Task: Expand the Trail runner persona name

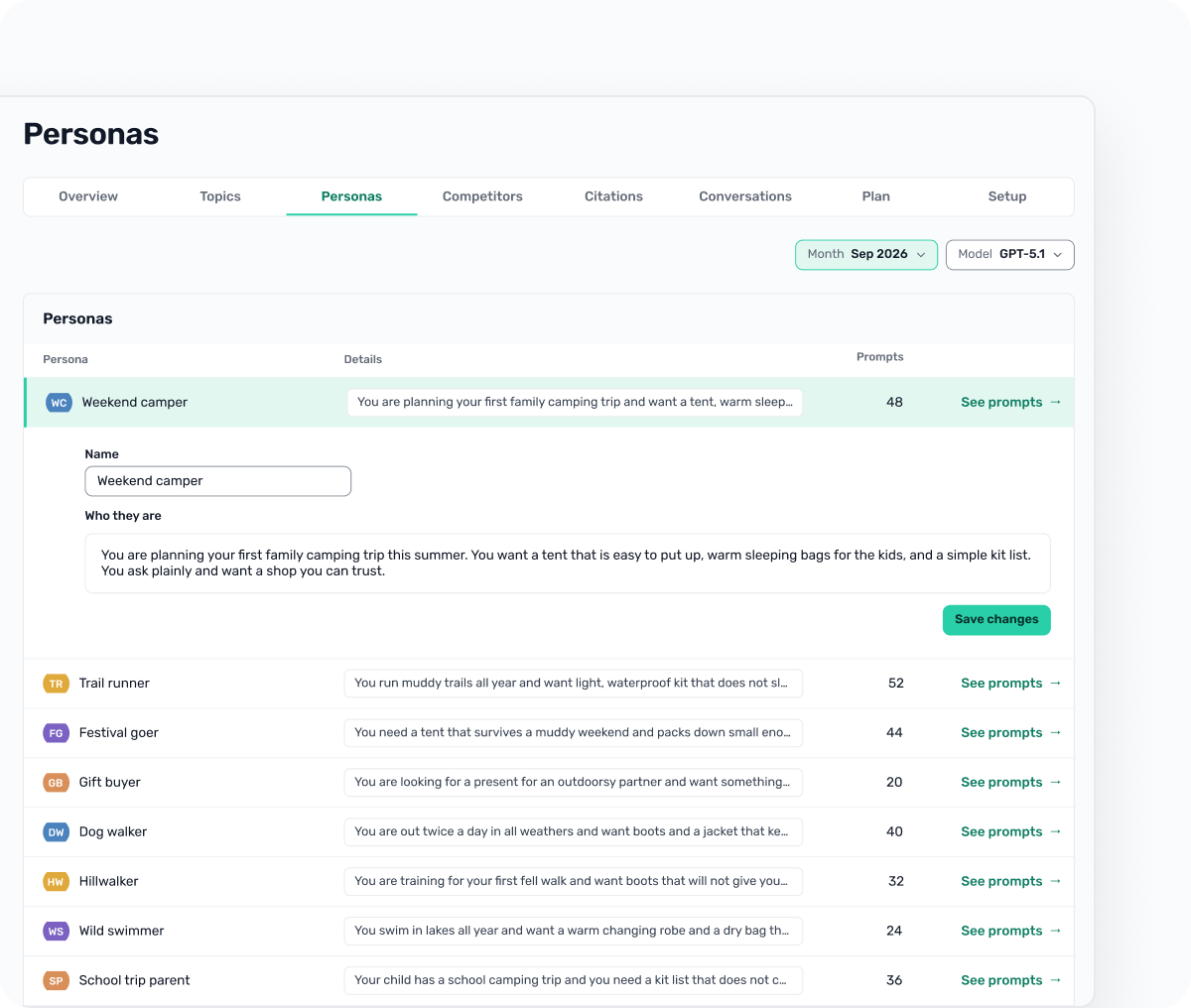Action: [114, 684]
